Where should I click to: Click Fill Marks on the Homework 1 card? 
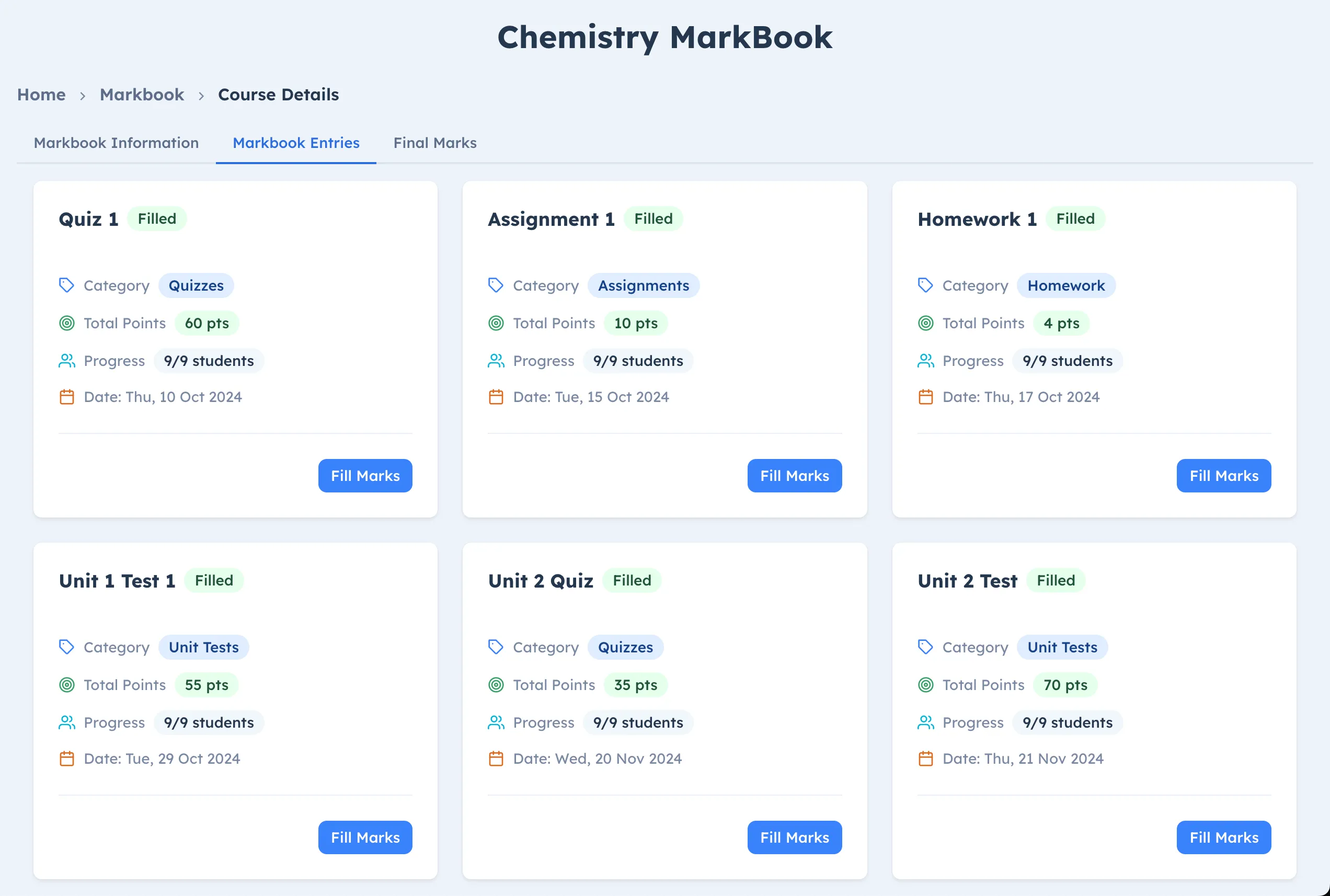[1224, 475]
